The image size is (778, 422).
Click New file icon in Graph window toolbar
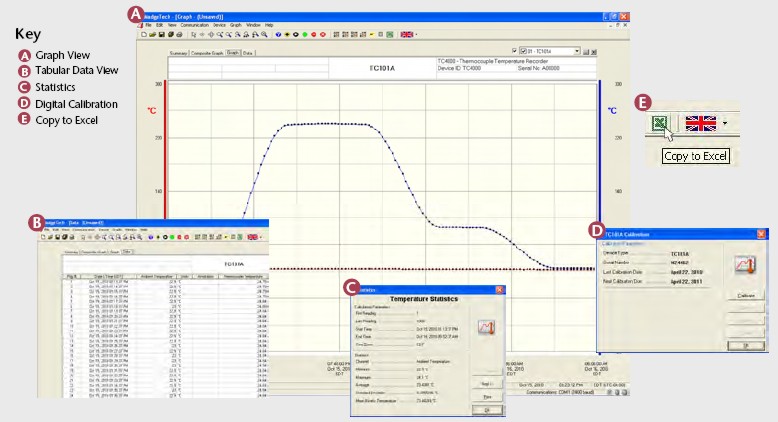[x=144, y=35]
